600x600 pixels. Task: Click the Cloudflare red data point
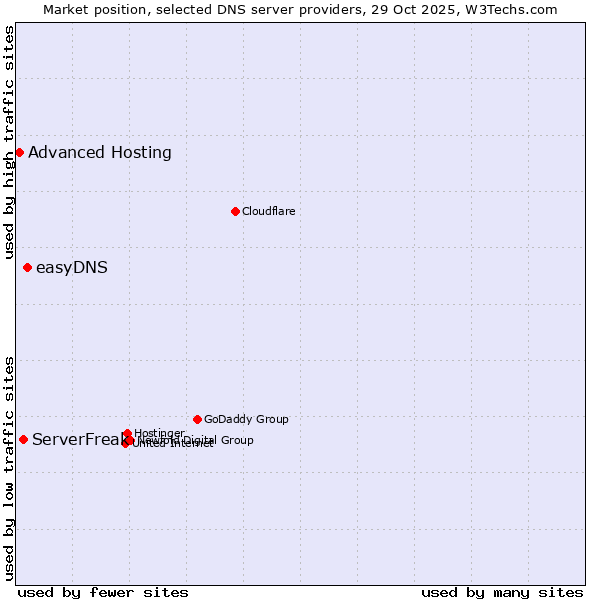pyautogui.click(x=235, y=211)
